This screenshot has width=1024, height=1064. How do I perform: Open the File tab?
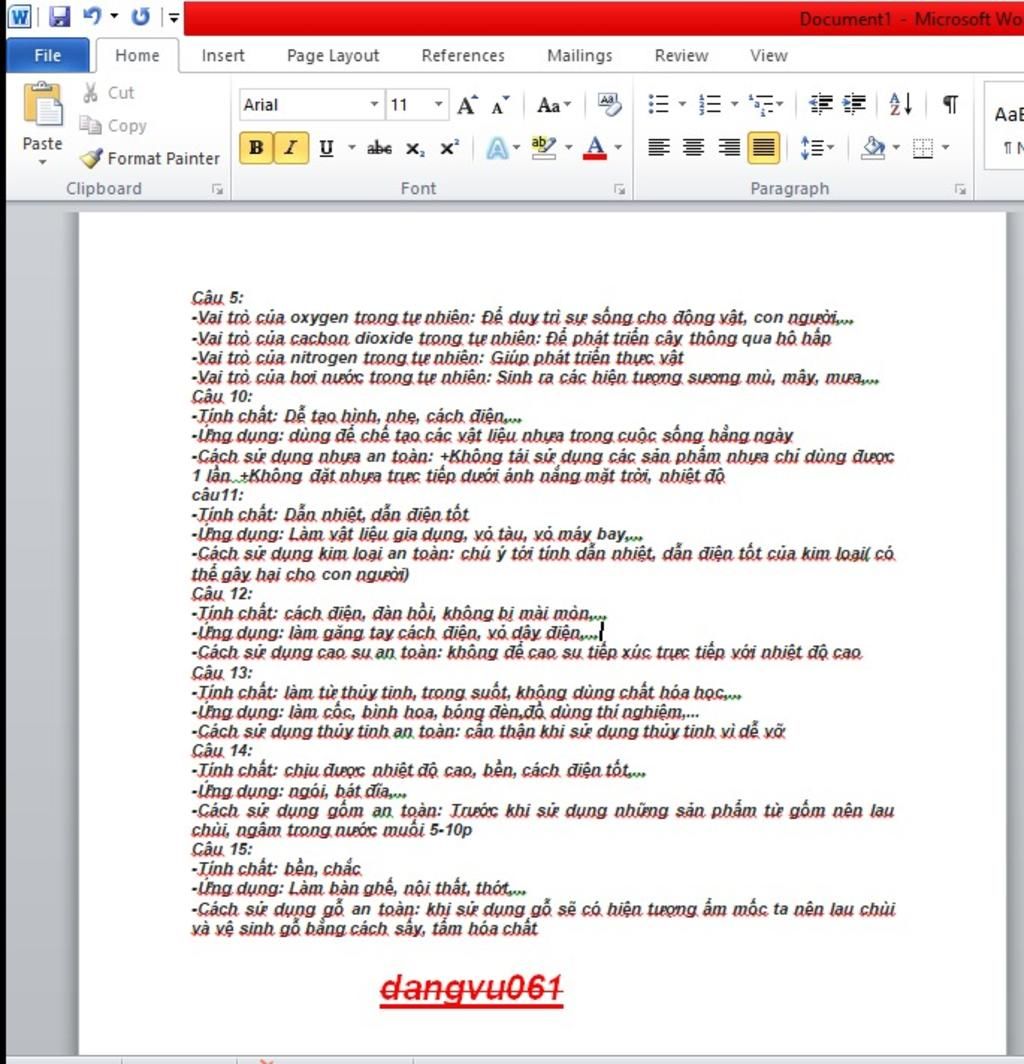pos(48,56)
